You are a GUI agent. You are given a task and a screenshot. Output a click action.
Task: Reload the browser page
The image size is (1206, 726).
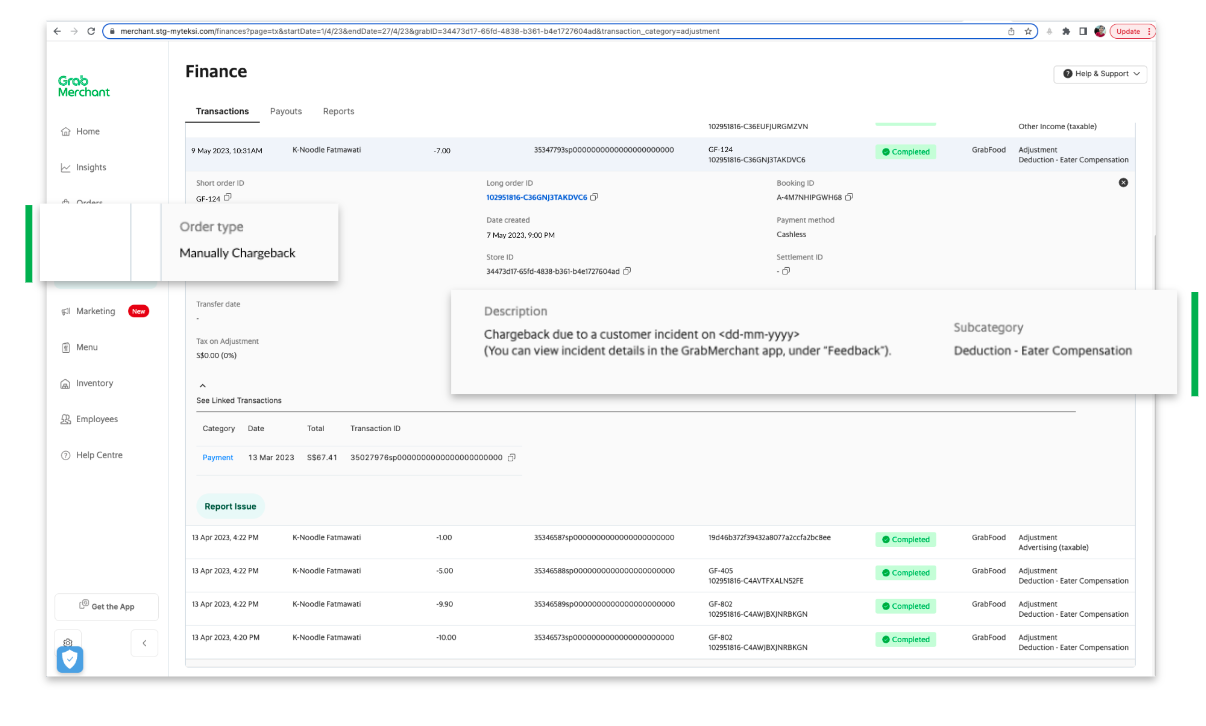click(91, 31)
